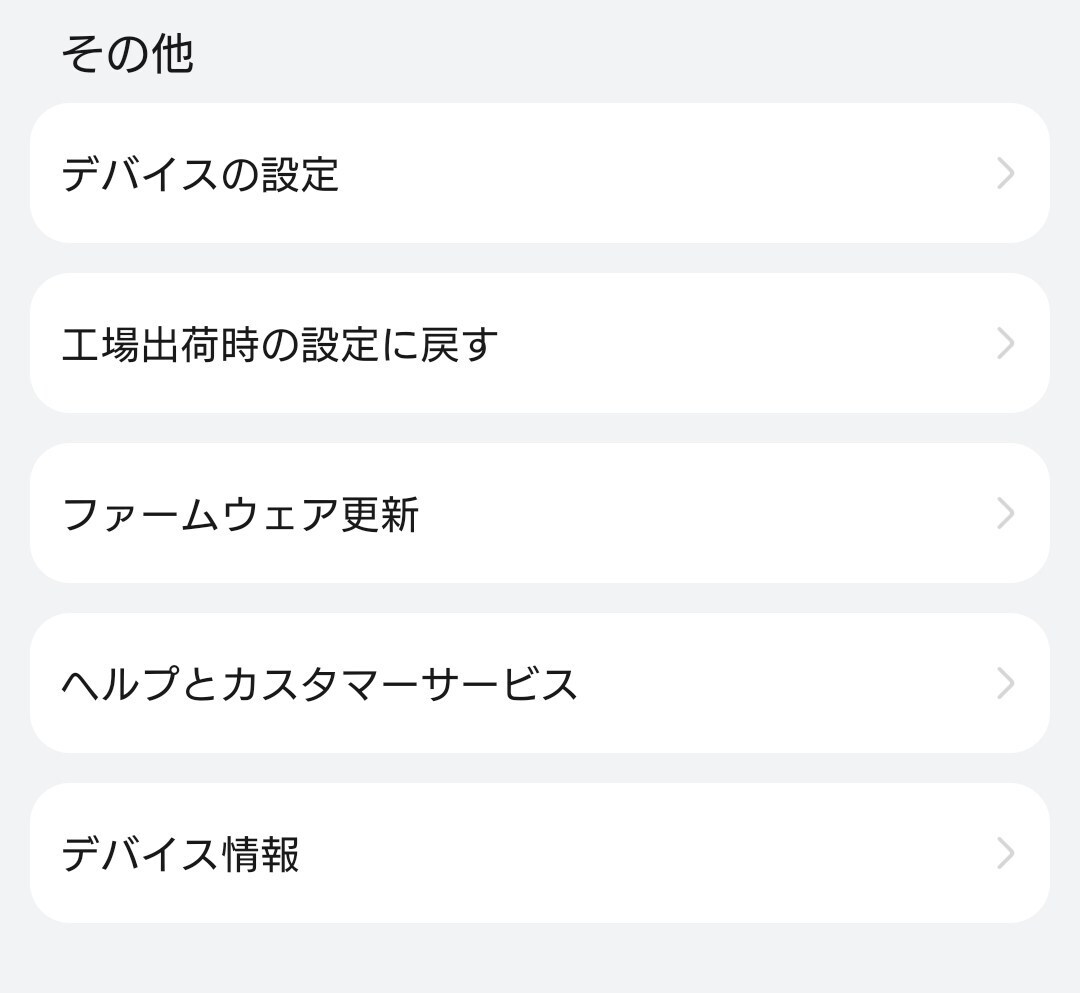Go to ヘルプとカスタマーサービス
1080x993 pixels.
point(540,683)
